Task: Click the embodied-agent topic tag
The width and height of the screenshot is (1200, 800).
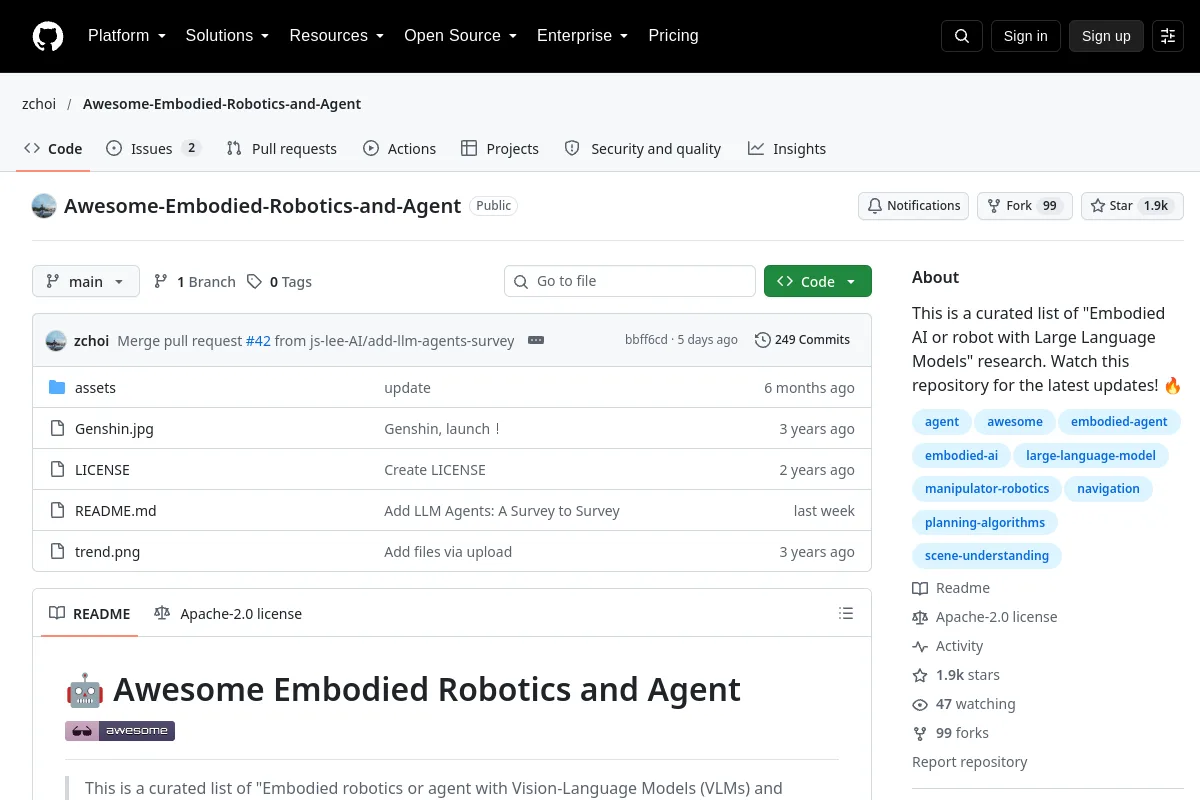Action: (x=1119, y=422)
